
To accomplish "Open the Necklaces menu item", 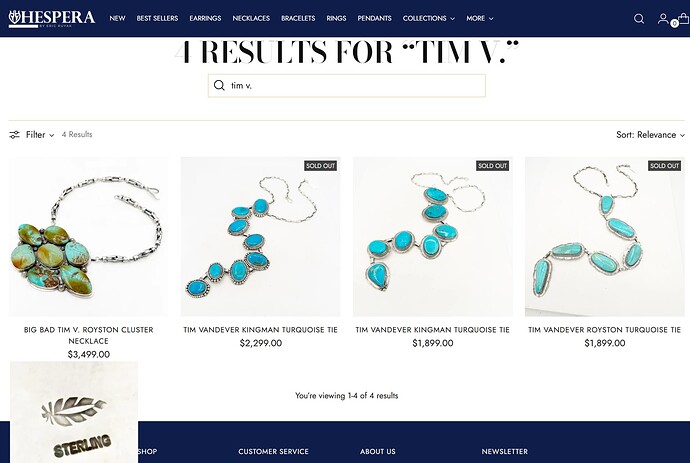I will pos(251,18).
